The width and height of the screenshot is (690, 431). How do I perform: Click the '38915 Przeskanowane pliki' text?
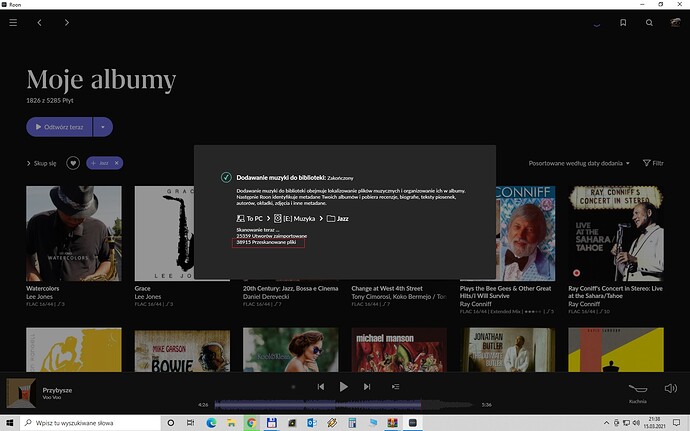coord(266,242)
